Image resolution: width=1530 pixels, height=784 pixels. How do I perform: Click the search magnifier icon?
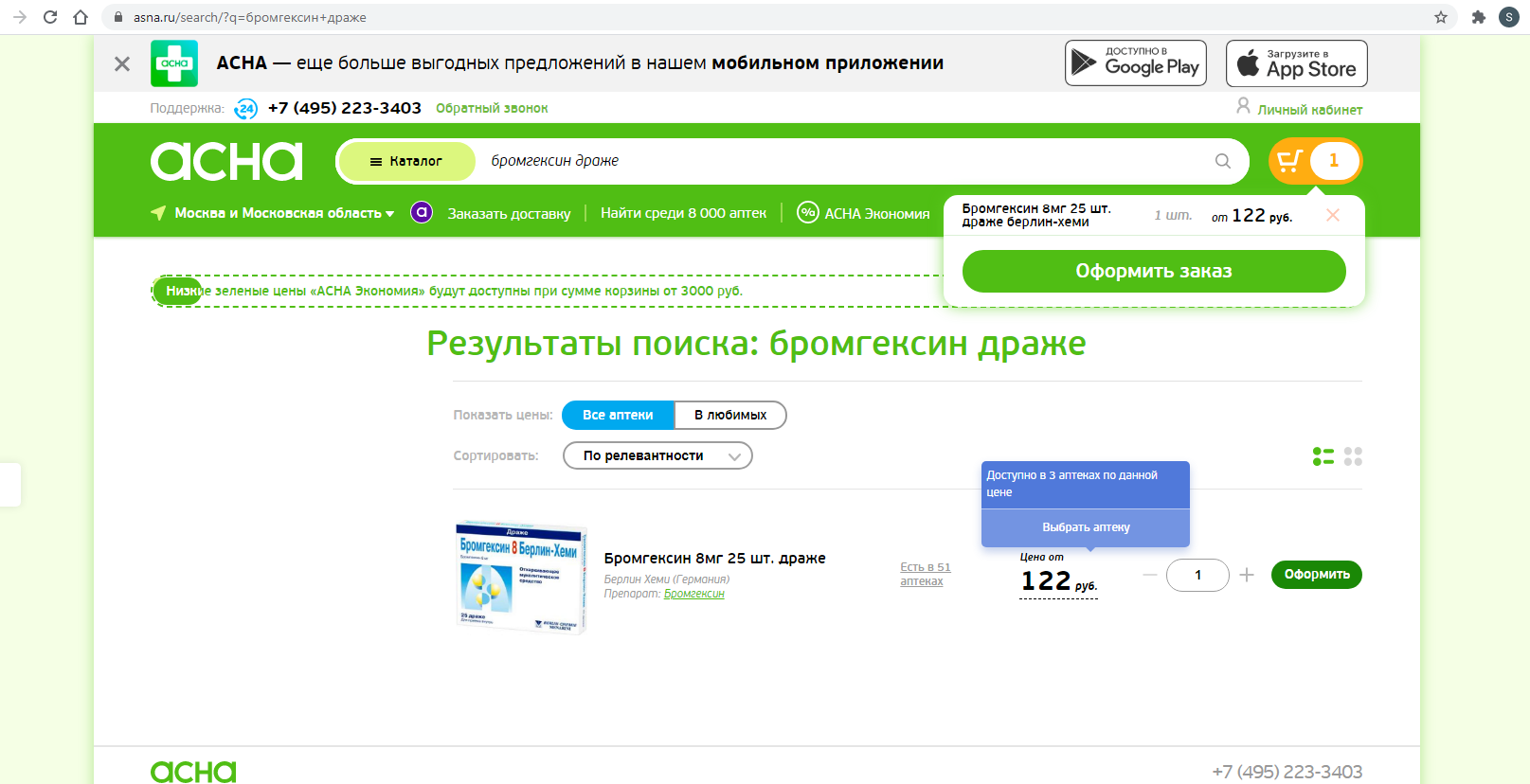pyautogui.click(x=1222, y=161)
